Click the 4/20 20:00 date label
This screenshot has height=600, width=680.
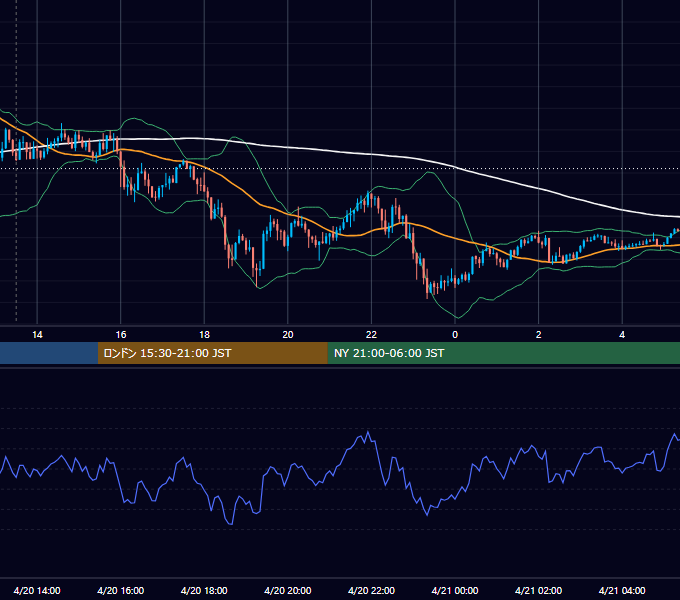288,590
